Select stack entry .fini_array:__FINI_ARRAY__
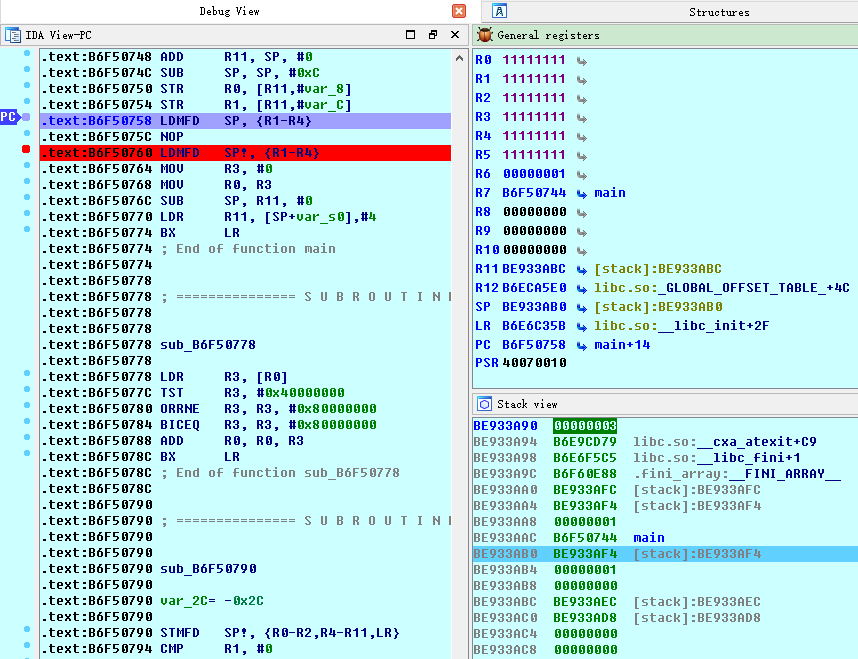The image size is (858, 659). click(x=737, y=473)
